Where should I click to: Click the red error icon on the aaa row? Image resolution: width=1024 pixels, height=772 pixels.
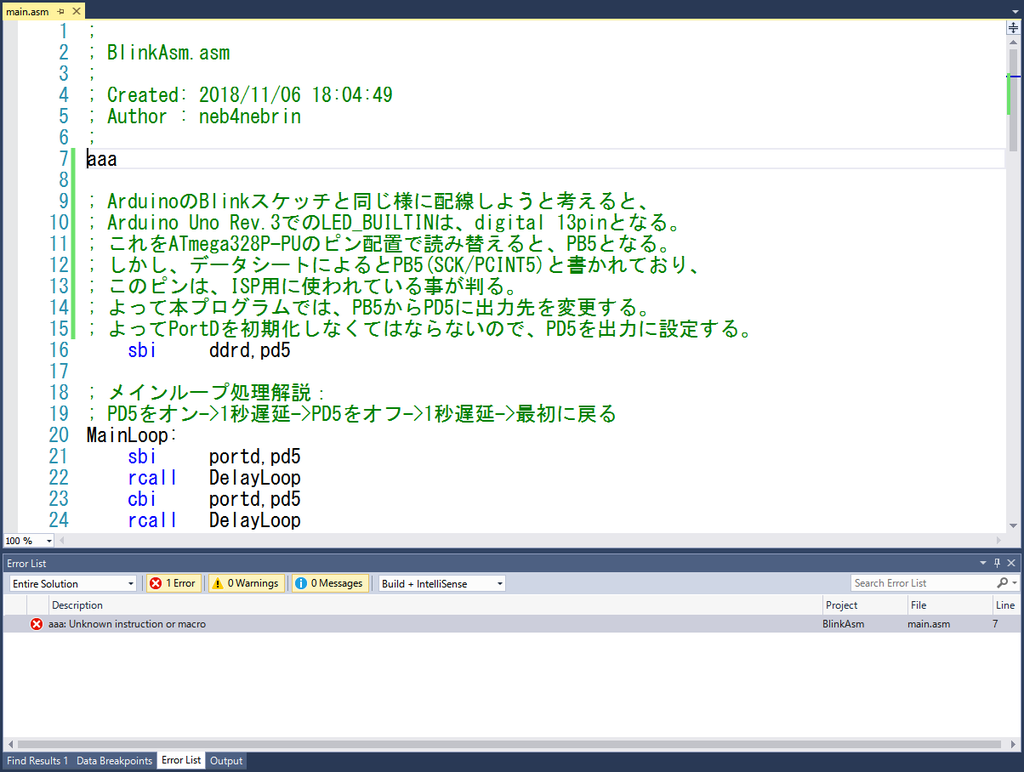point(37,624)
